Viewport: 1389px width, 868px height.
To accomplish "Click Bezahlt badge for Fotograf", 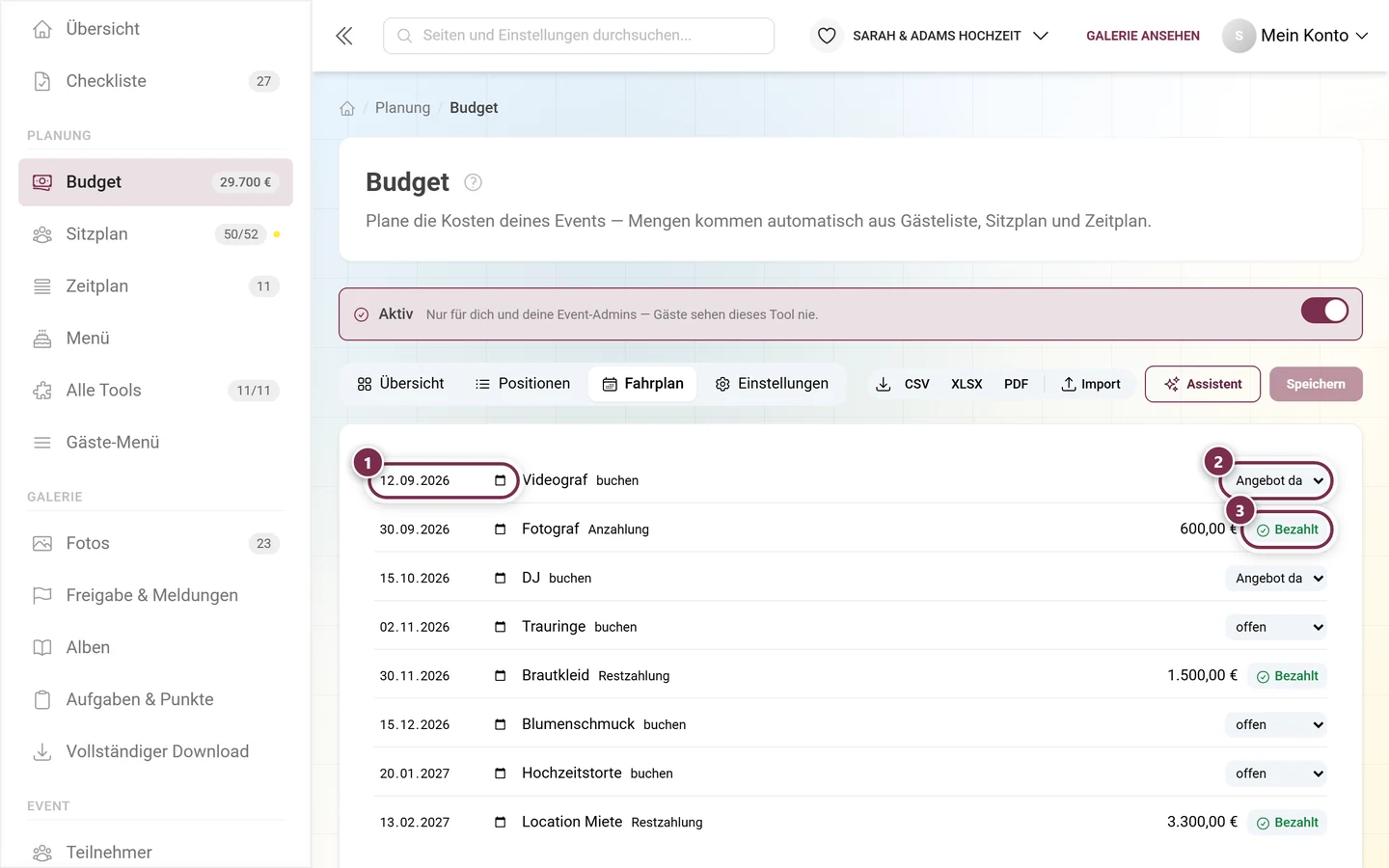I will [x=1288, y=529].
